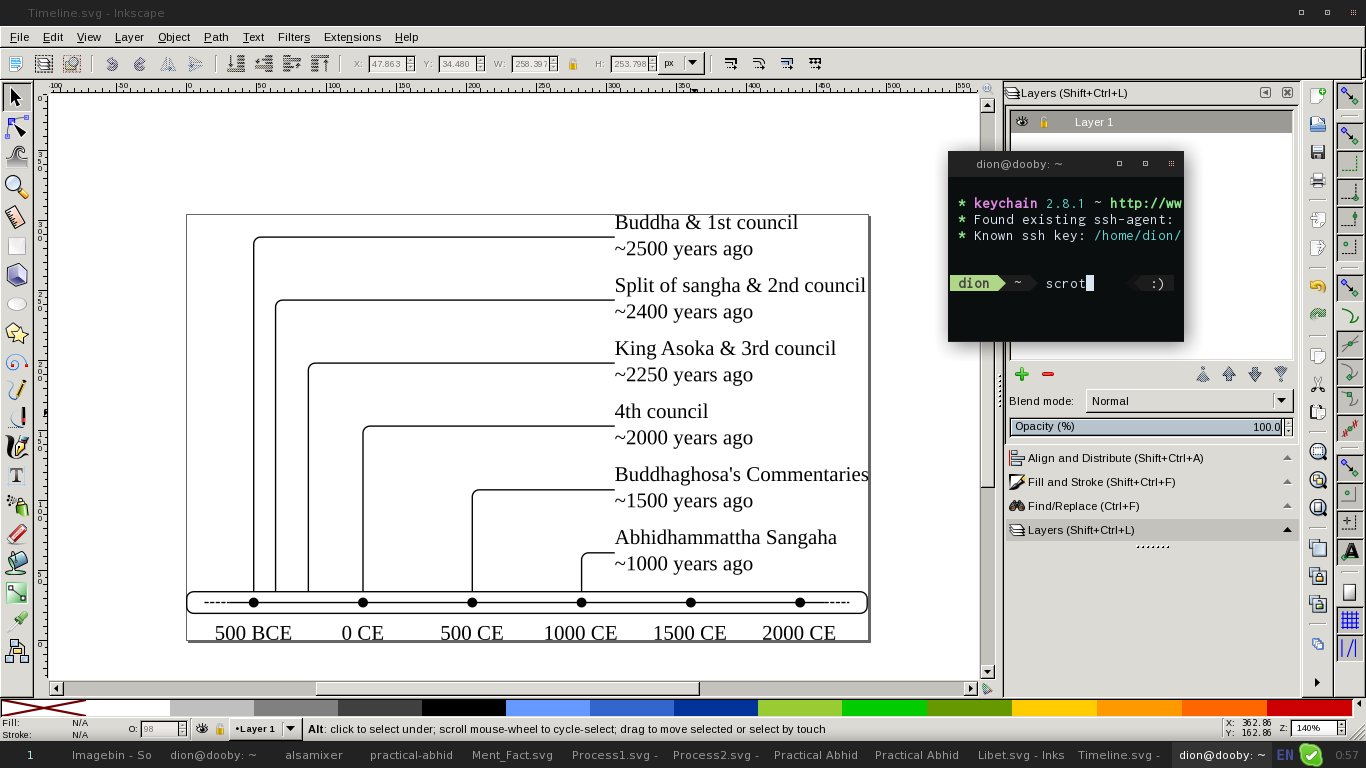The height and width of the screenshot is (768, 1366).
Task: Switch to alsamixer taskbar window
Action: [314, 755]
